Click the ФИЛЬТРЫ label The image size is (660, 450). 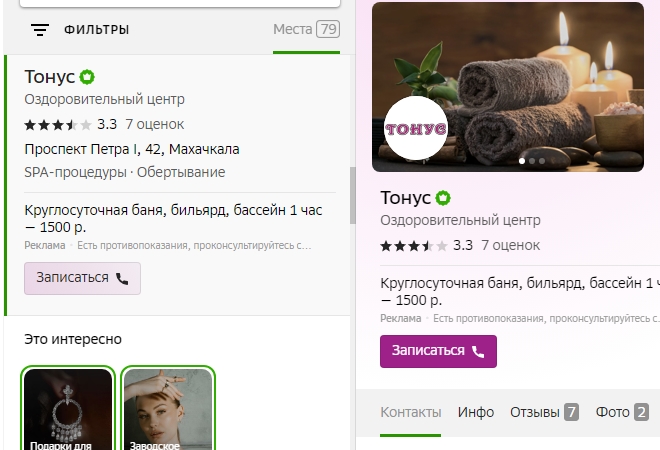(97, 30)
